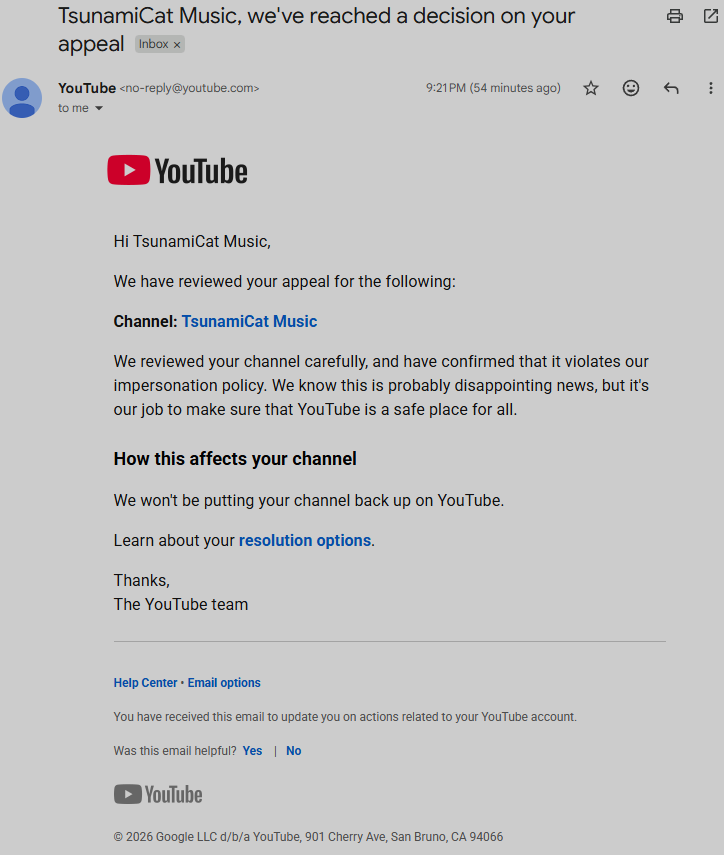The image size is (724, 855).
Task: Follow the resolution options link
Action: (305, 540)
